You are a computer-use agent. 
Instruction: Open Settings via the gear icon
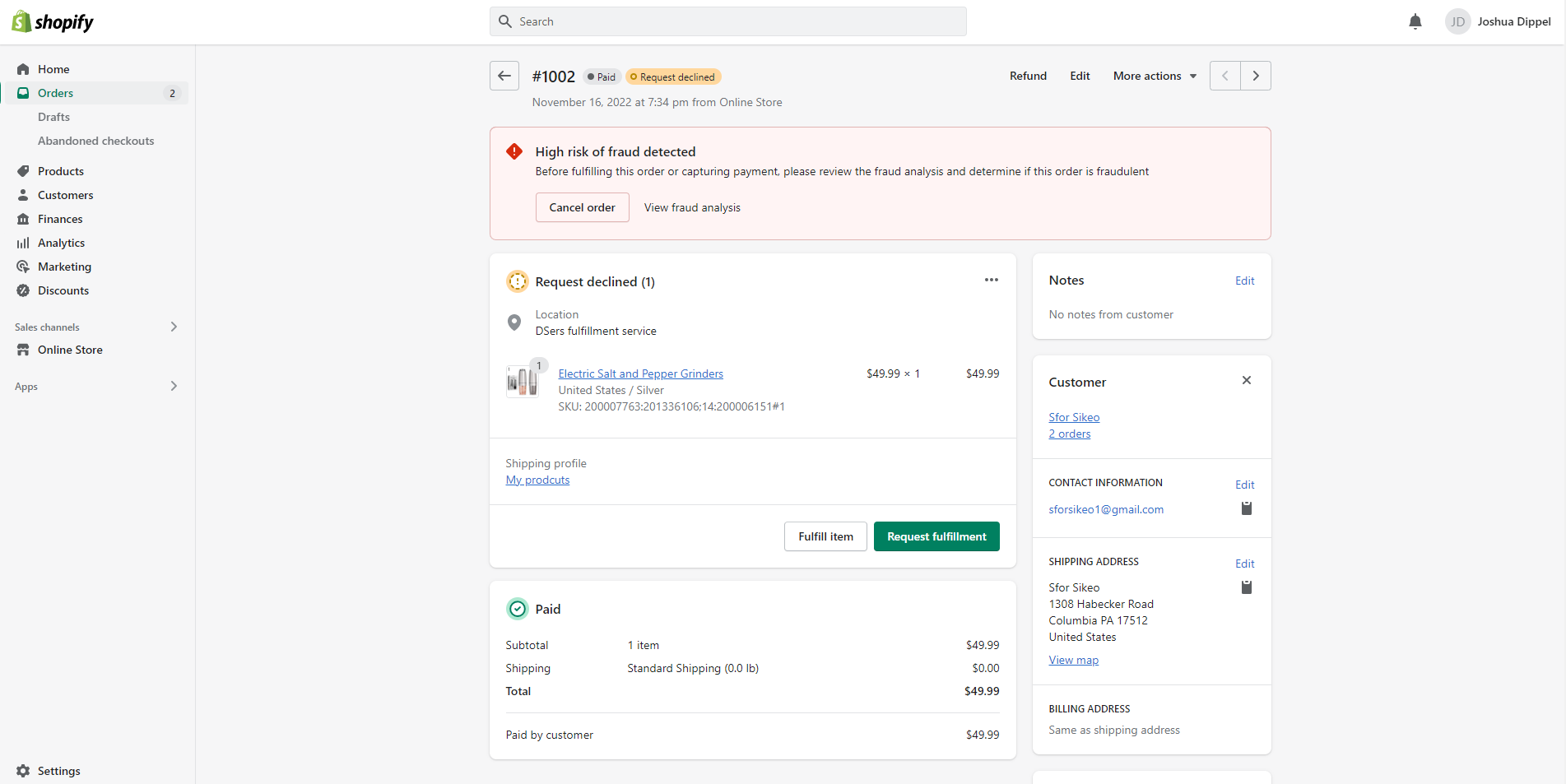pyautogui.click(x=23, y=771)
